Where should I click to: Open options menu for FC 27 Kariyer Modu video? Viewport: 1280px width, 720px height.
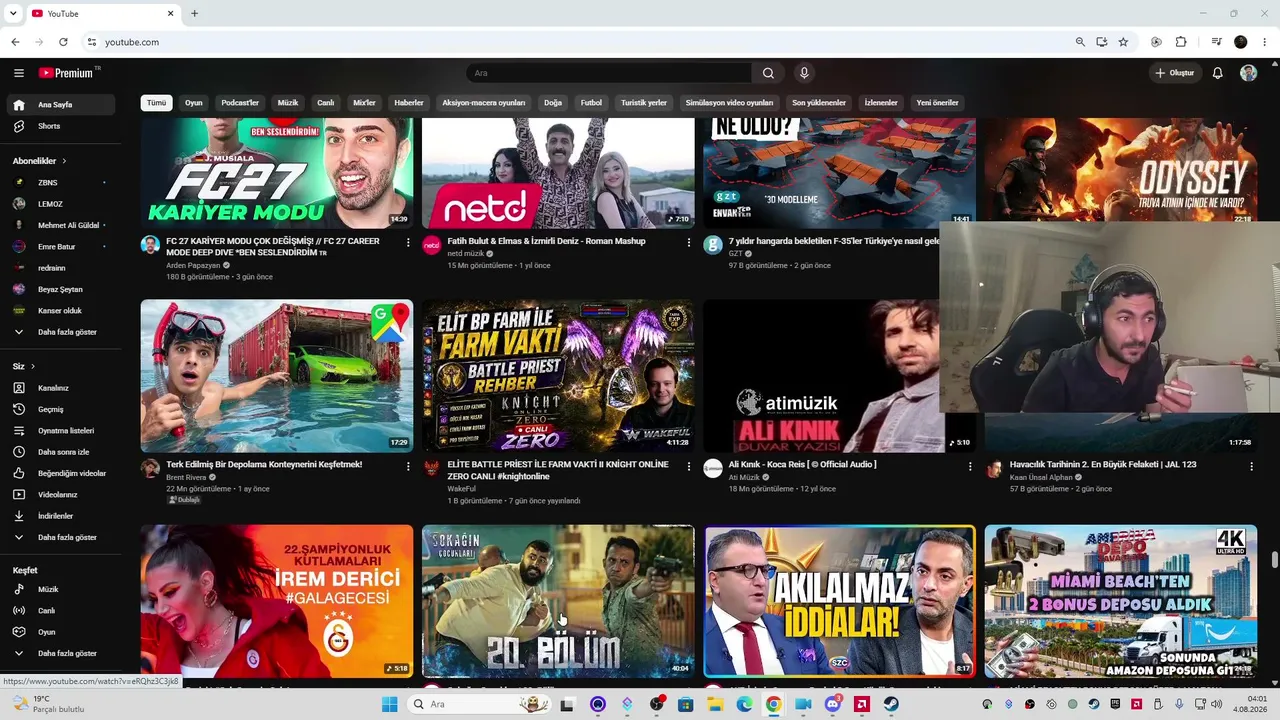click(407, 242)
